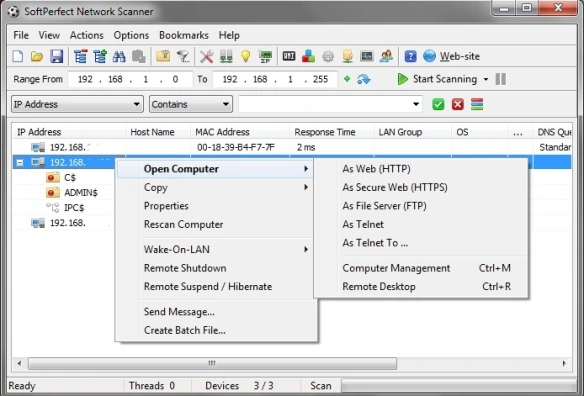Click the blue help question icon
Image resolution: width=584 pixels, height=396 pixels.
(x=410, y=56)
